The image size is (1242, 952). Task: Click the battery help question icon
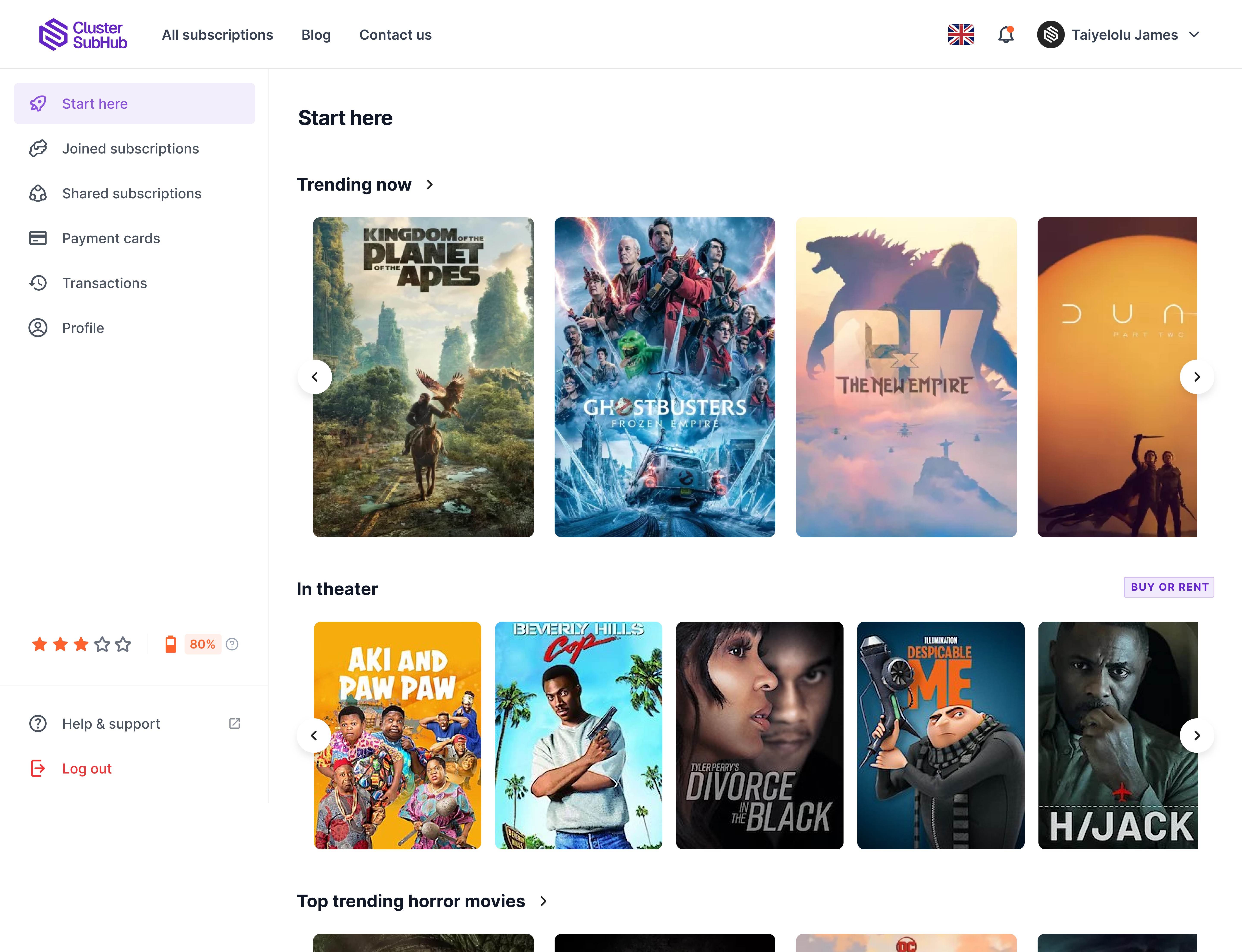pyautogui.click(x=232, y=644)
